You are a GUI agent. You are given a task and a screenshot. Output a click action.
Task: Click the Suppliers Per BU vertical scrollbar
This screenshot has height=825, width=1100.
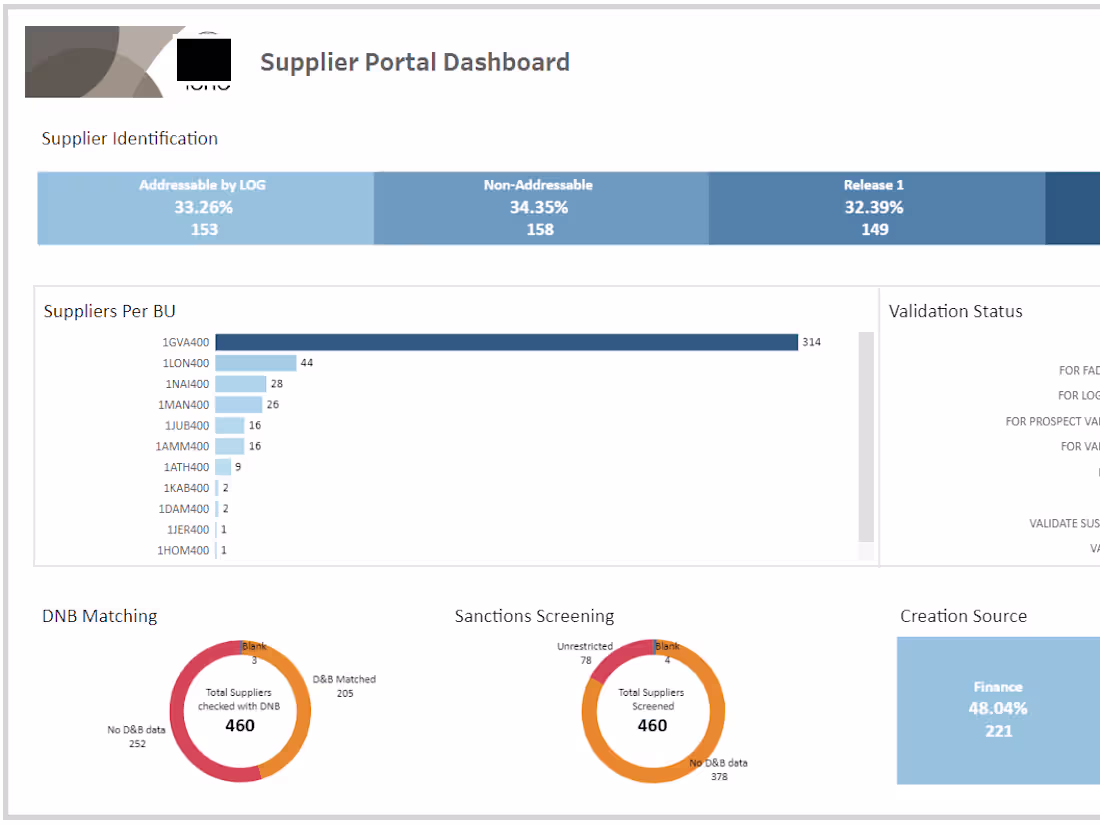(x=866, y=440)
